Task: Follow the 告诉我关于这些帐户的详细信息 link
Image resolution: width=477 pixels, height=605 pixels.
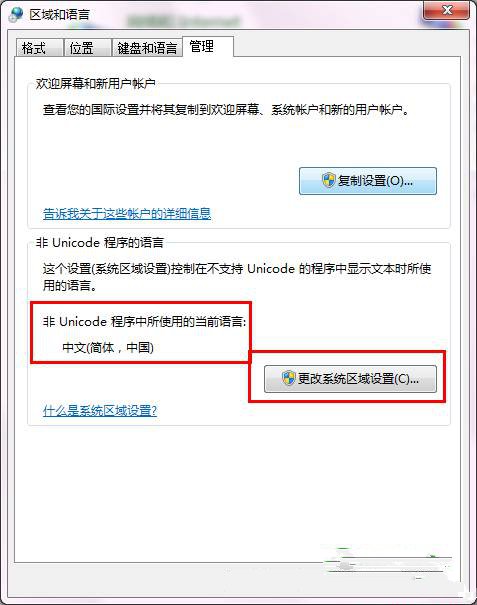Action: coord(127,213)
